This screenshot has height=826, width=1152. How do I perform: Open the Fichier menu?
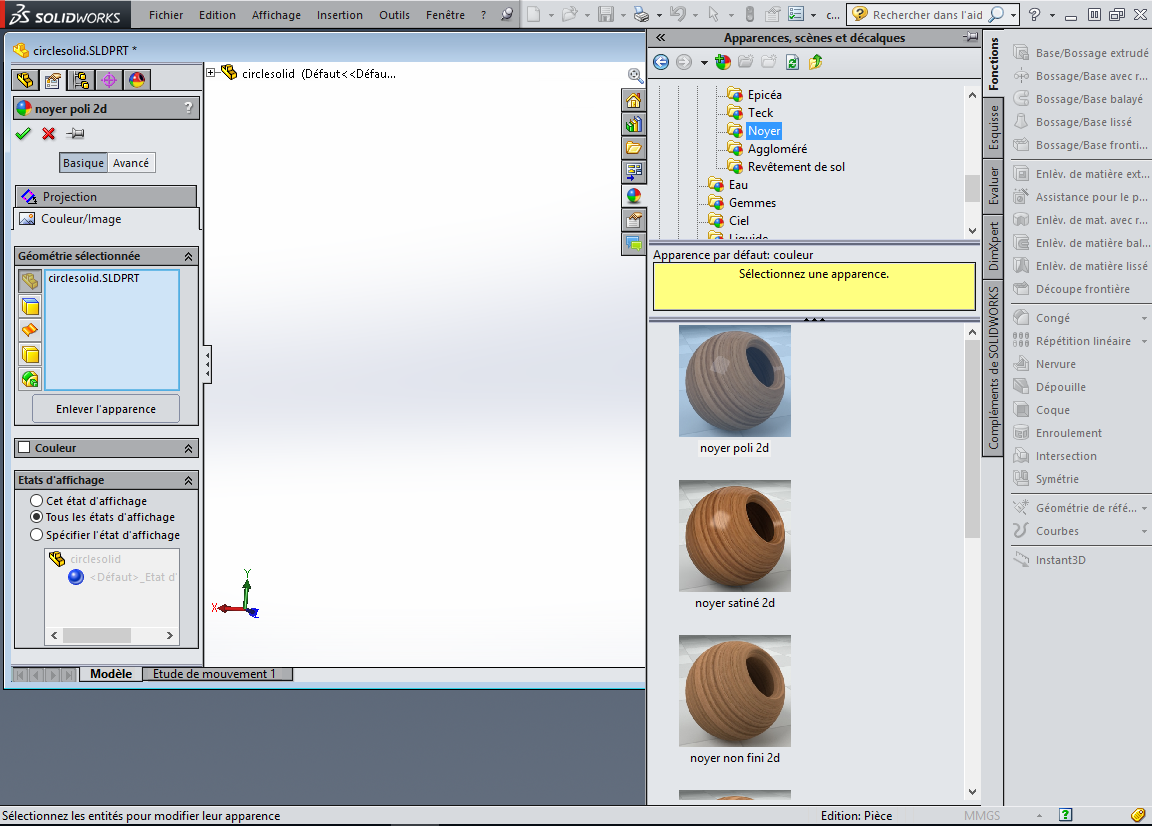pos(166,15)
